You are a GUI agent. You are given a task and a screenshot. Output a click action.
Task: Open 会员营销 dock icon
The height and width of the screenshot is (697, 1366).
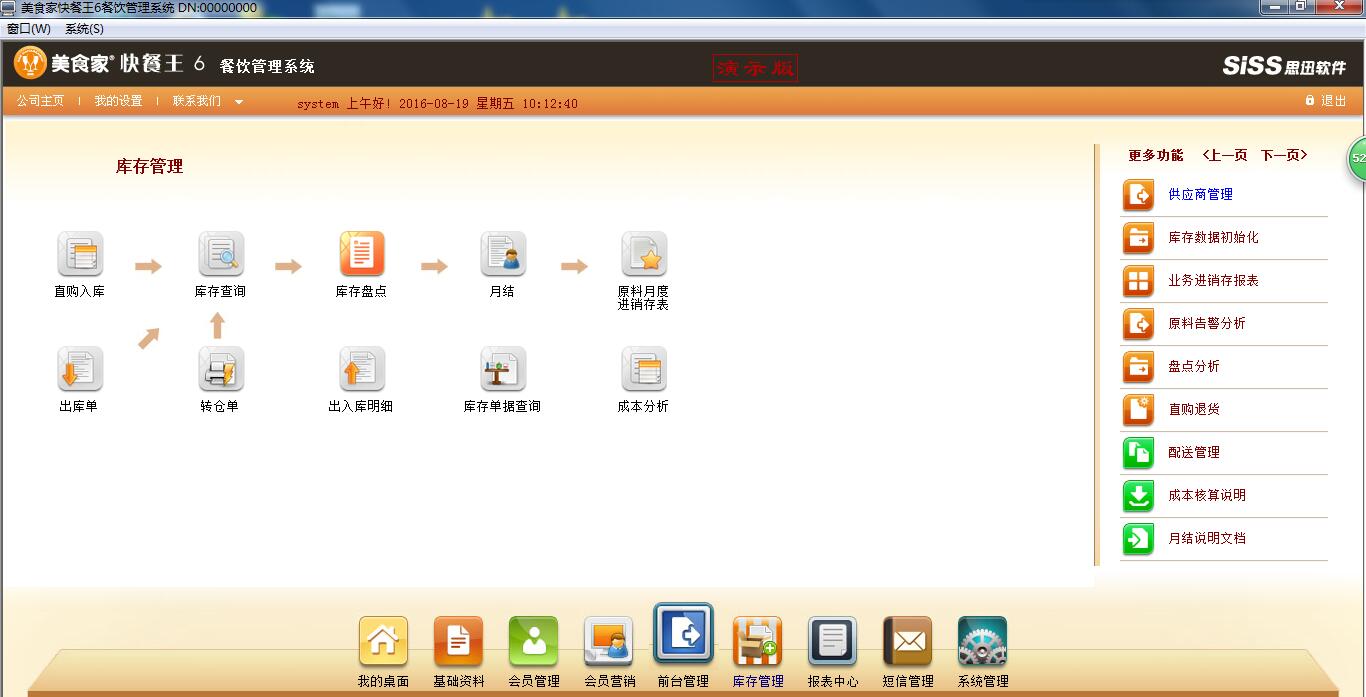[x=609, y=641]
